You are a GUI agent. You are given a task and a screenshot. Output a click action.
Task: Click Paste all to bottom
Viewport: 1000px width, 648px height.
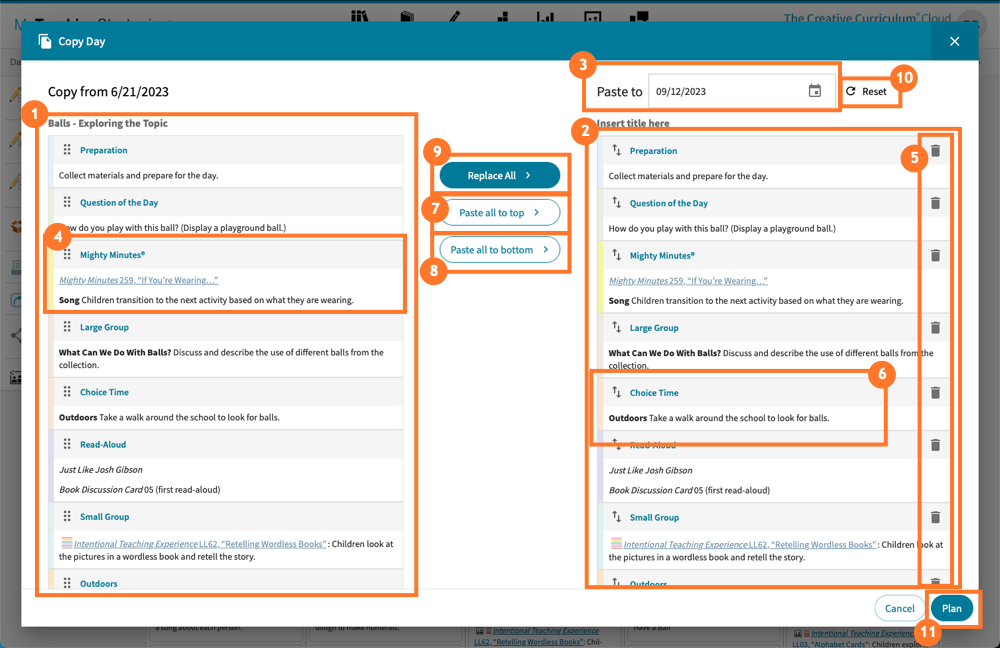[x=499, y=249]
